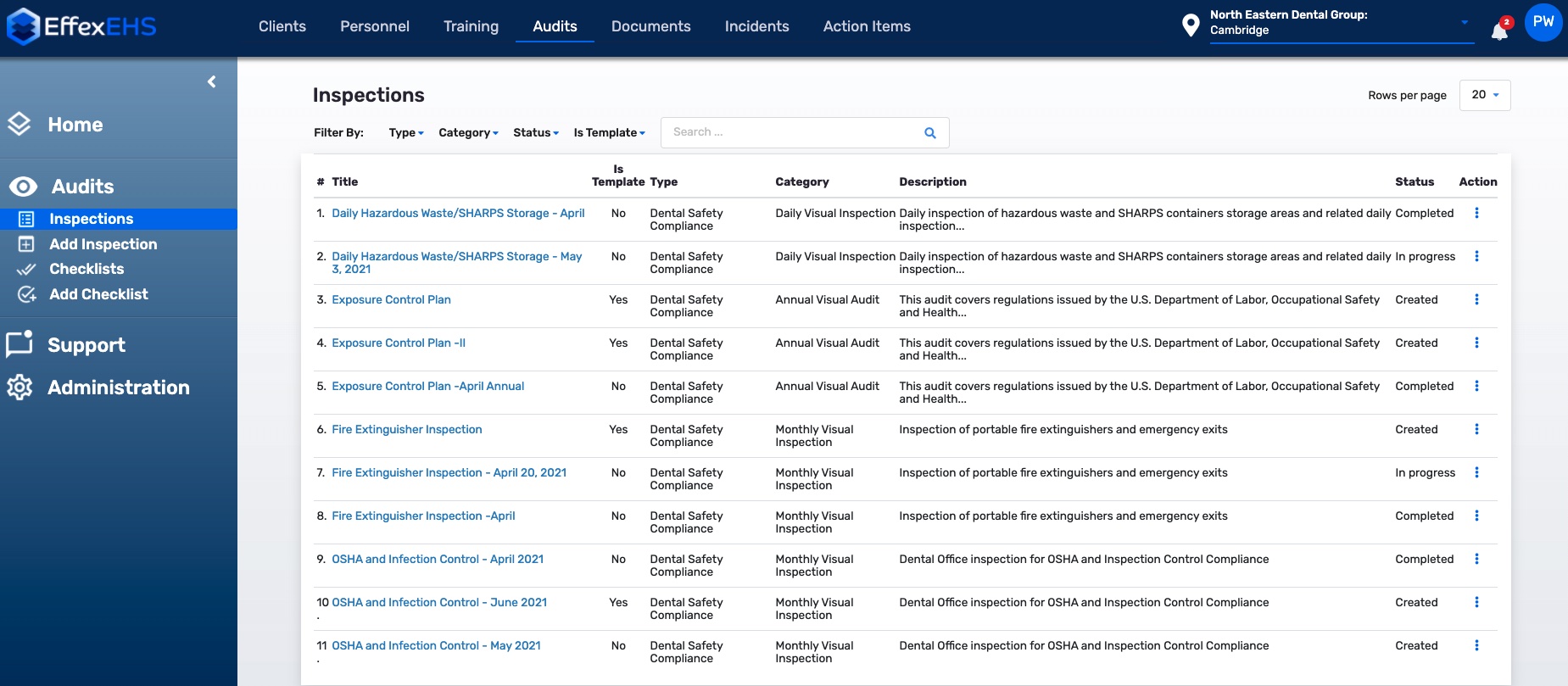Image resolution: width=1568 pixels, height=686 pixels.
Task: Click the notification bell icon
Action: 1499,31
